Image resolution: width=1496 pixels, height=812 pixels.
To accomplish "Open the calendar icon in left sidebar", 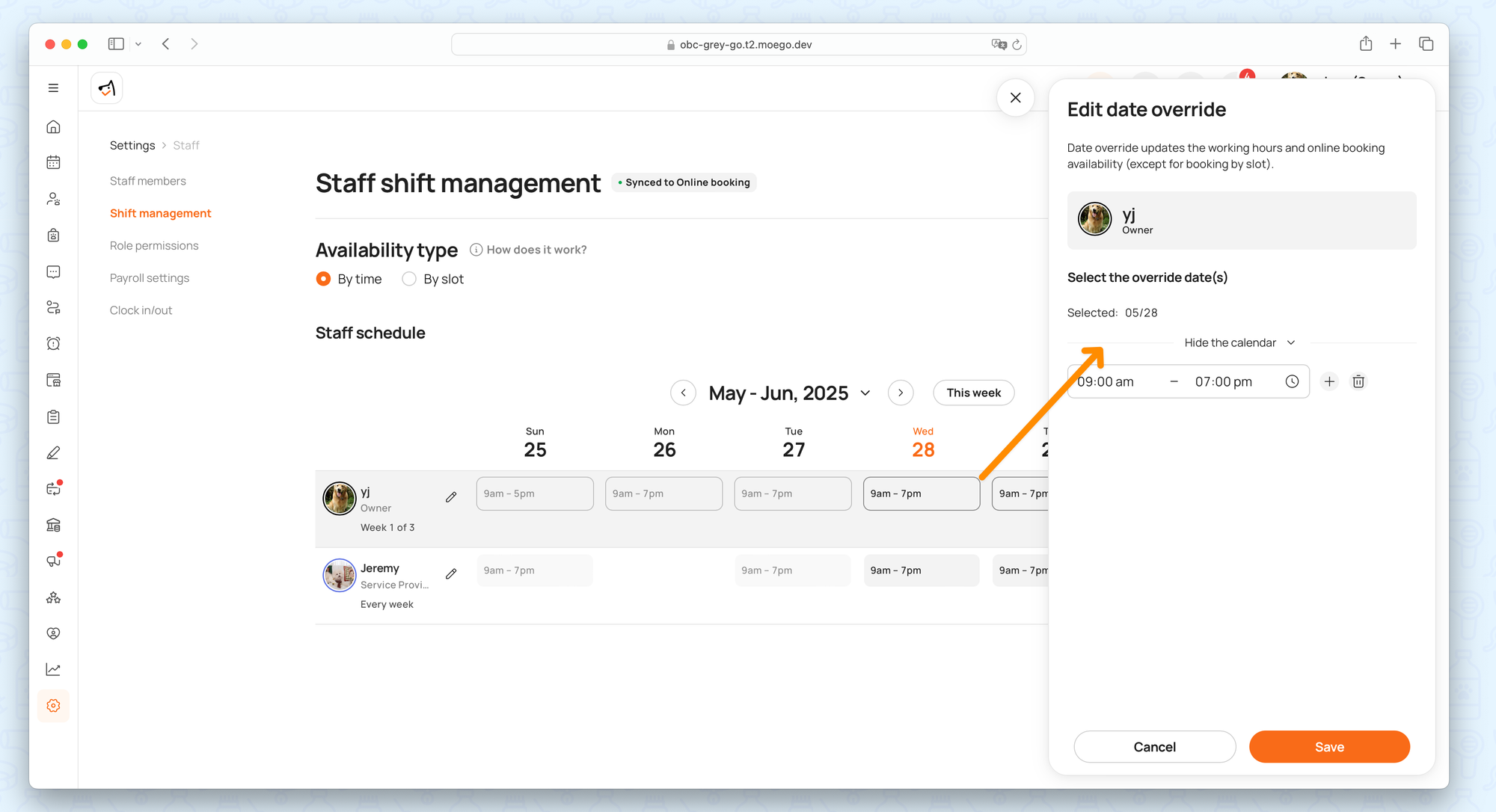I will pyautogui.click(x=53, y=162).
